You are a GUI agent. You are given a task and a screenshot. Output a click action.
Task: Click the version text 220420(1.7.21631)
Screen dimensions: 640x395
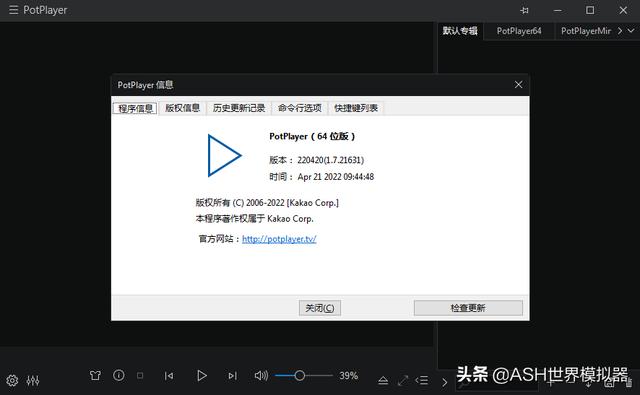tap(331, 160)
